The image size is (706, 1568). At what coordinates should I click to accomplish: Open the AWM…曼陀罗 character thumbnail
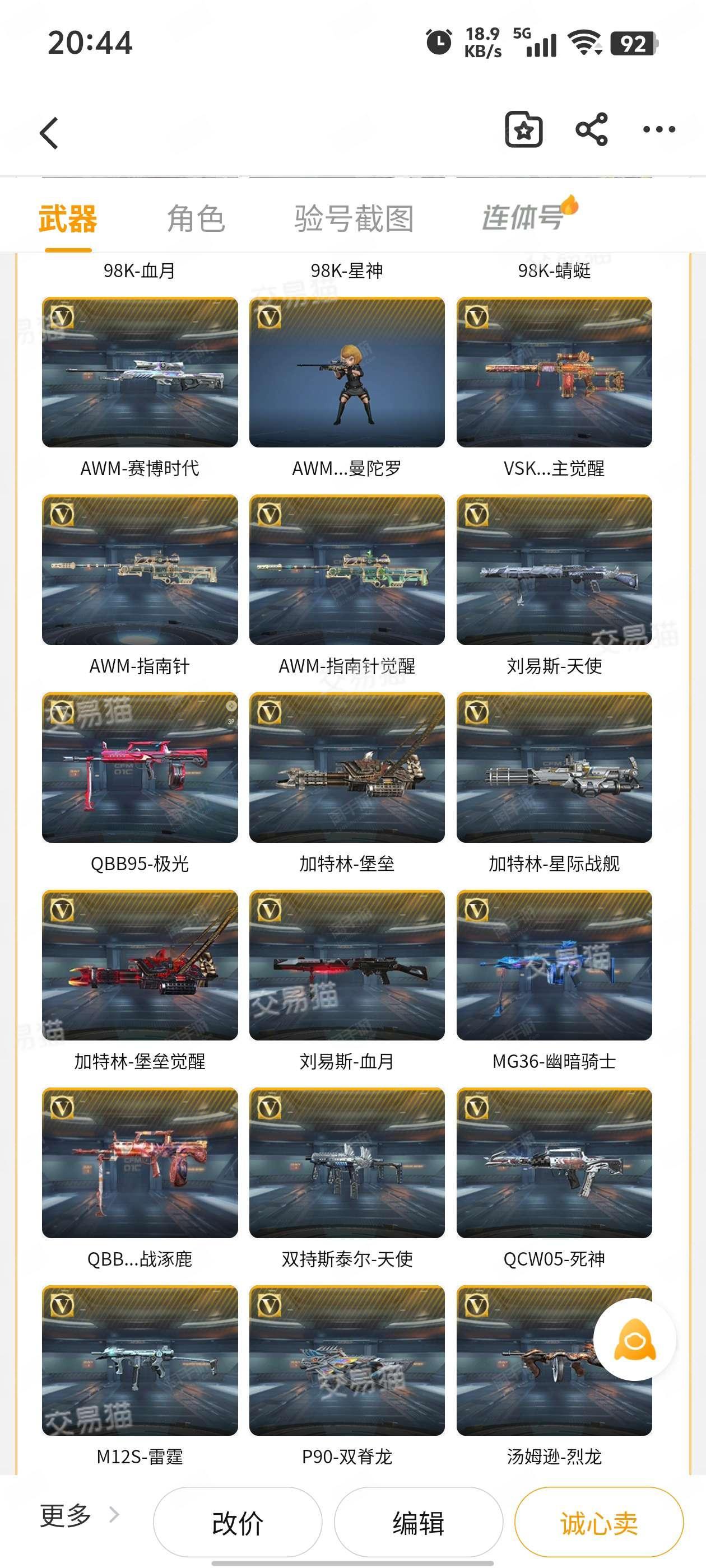coord(347,372)
